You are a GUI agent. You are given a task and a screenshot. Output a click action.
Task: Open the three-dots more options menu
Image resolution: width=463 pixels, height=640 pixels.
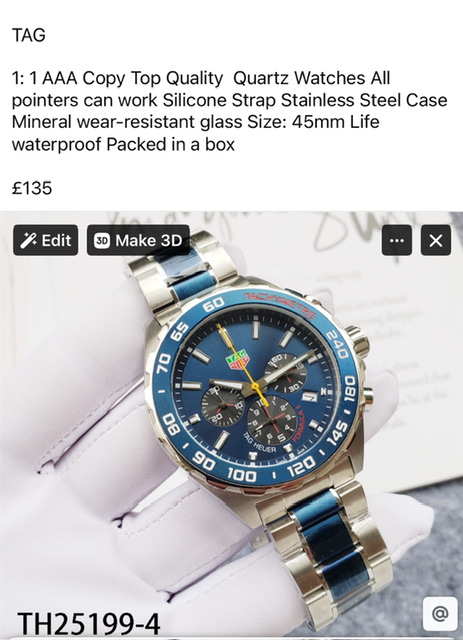pos(396,240)
